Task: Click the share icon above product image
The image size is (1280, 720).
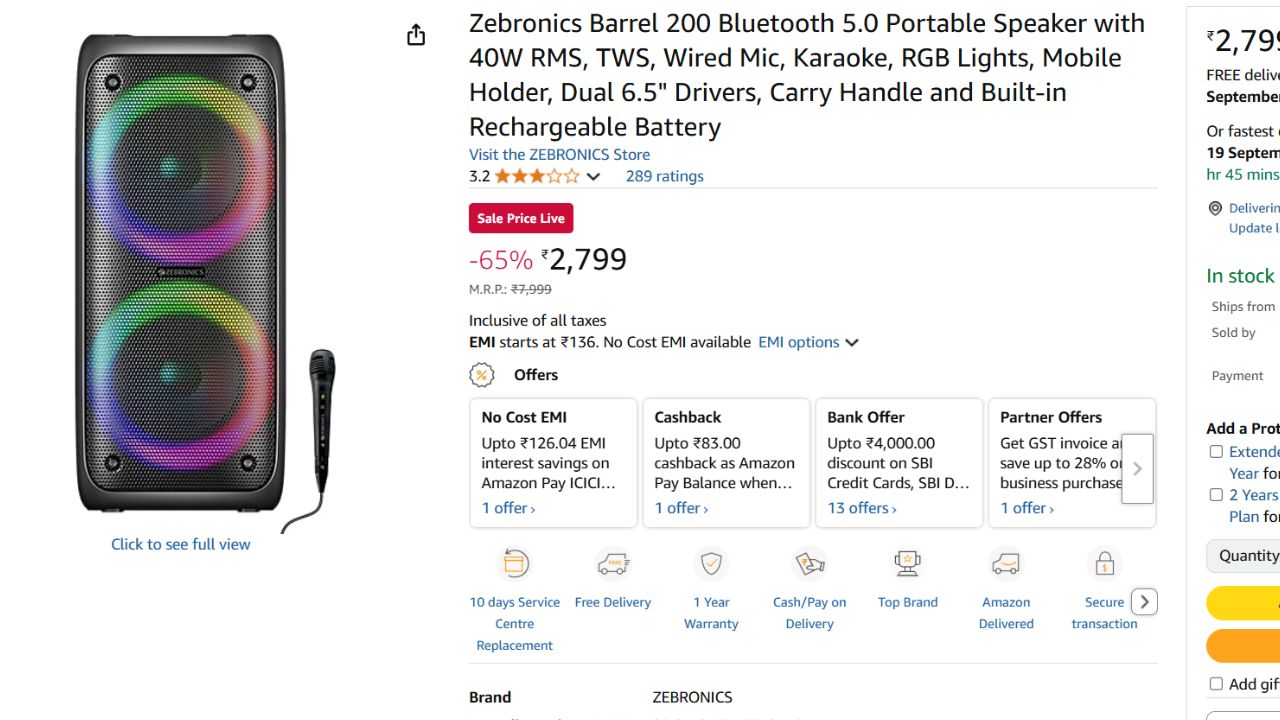Action: [x=416, y=35]
